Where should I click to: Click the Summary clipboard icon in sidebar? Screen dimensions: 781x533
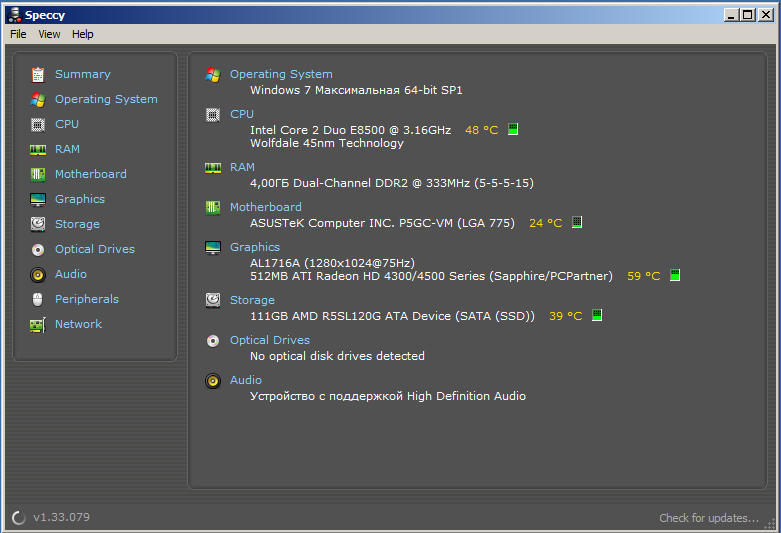pos(38,74)
